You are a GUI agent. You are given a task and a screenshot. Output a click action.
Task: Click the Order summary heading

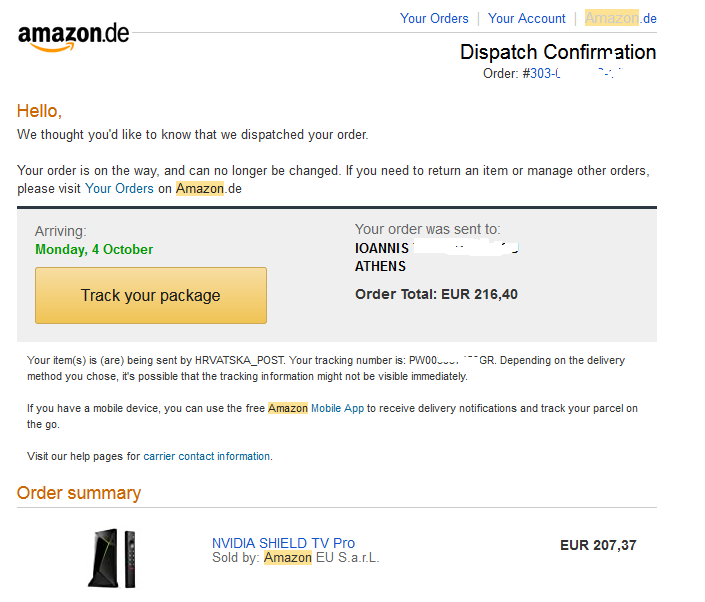(79, 493)
